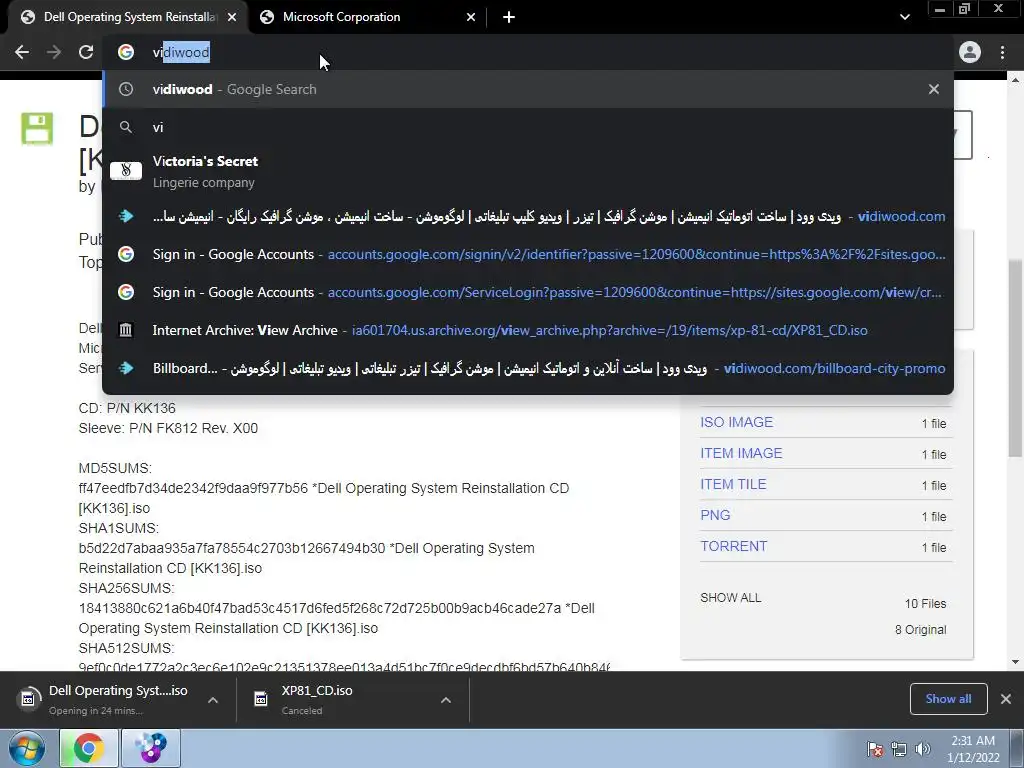The height and width of the screenshot is (768, 1024).
Task: Click Show all downloads button
Action: click(948, 699)
